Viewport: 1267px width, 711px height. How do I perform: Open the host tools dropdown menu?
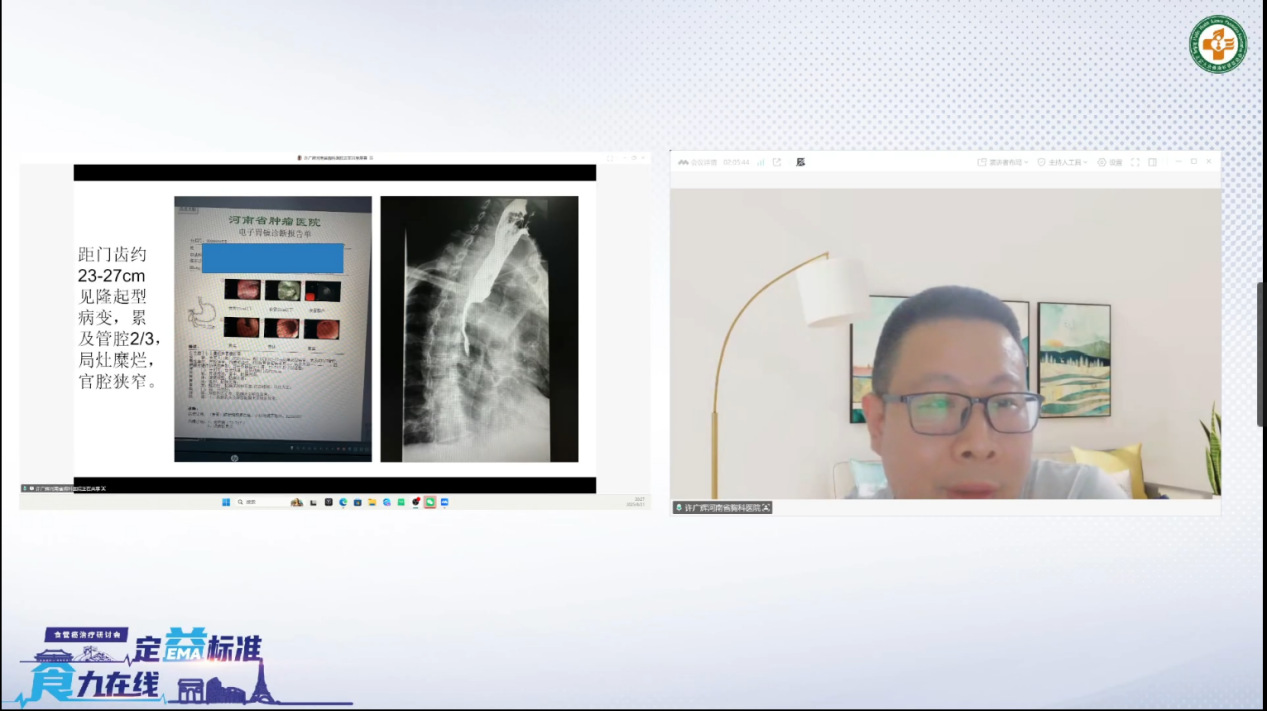(1062, 162)
